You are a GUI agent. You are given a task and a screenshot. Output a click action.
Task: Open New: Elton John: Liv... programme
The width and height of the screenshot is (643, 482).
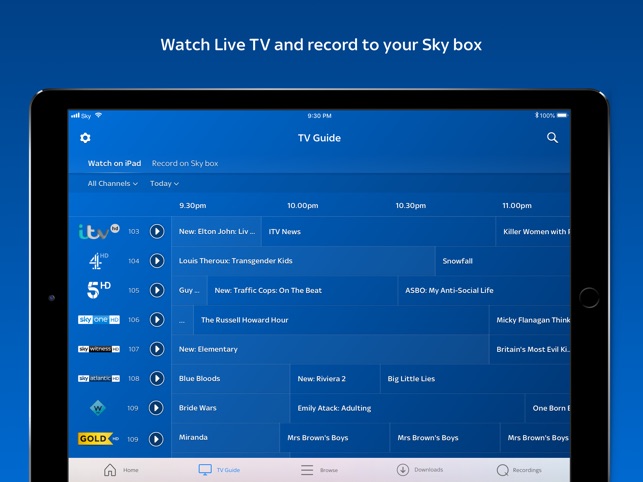click(217, 231)
